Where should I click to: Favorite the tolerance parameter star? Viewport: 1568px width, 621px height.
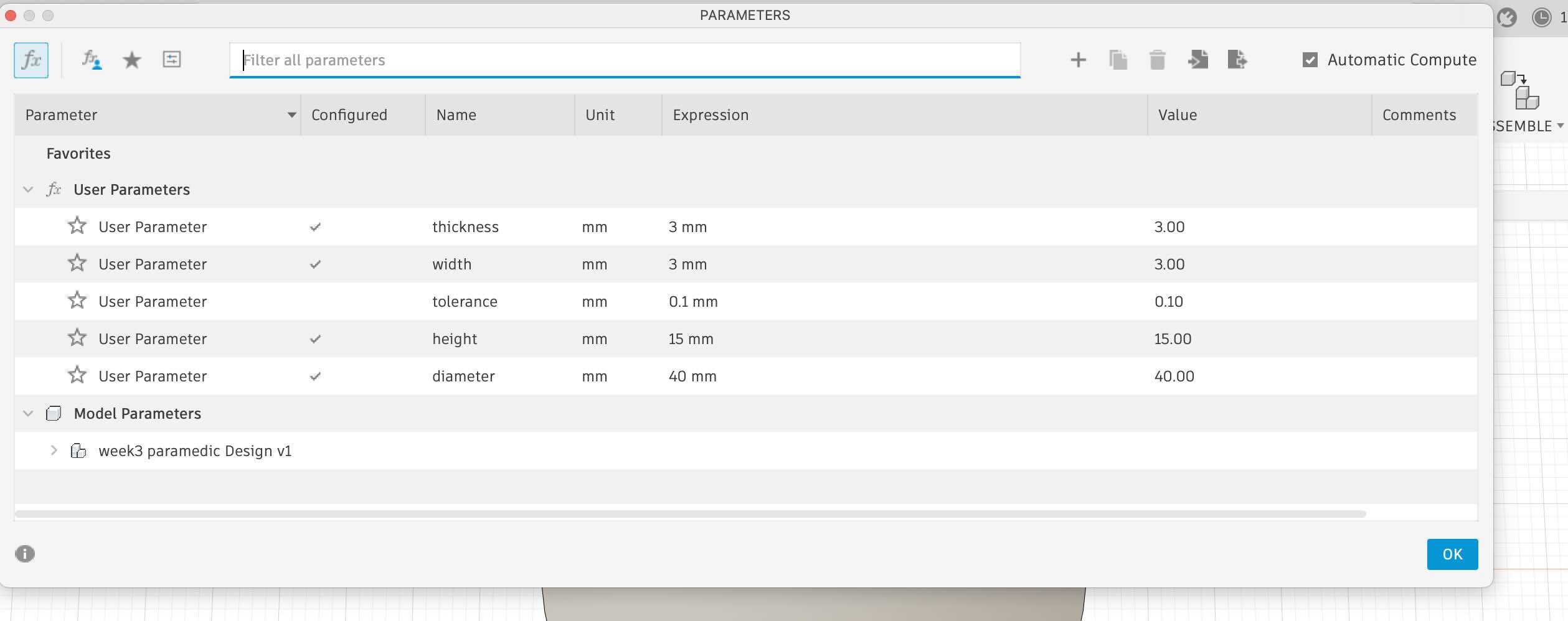(77, 301)
